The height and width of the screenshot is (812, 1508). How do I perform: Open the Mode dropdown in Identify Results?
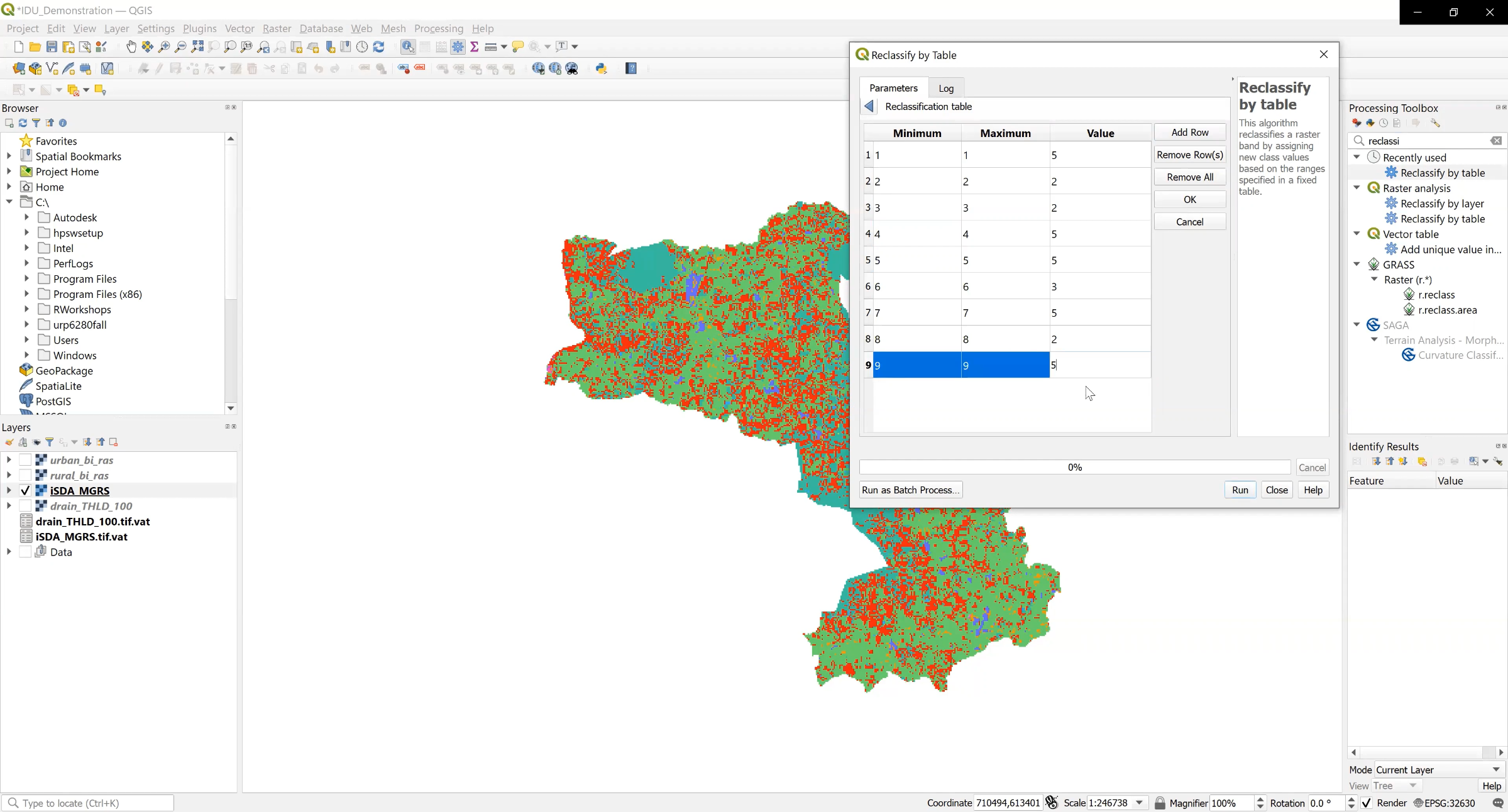pyautogui.click(x=1439, y=769)
